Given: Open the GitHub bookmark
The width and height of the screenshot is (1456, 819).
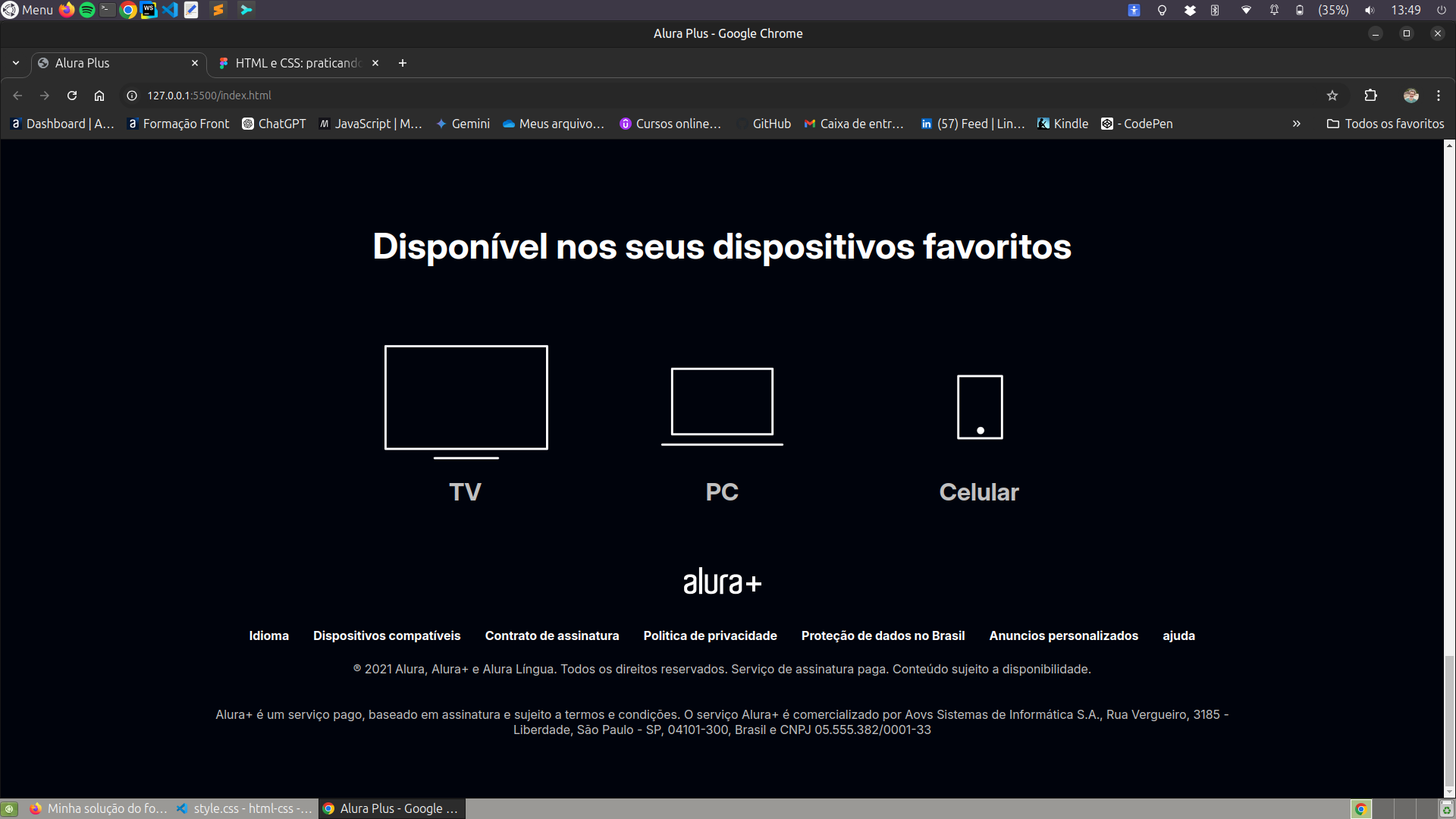Looking at the screenshot, I should pos(764,124).
